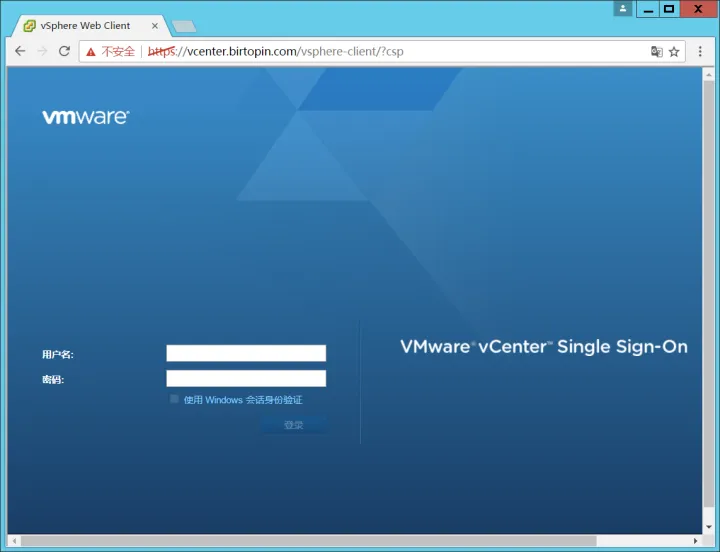Click the 密码: label

[53, 379]
